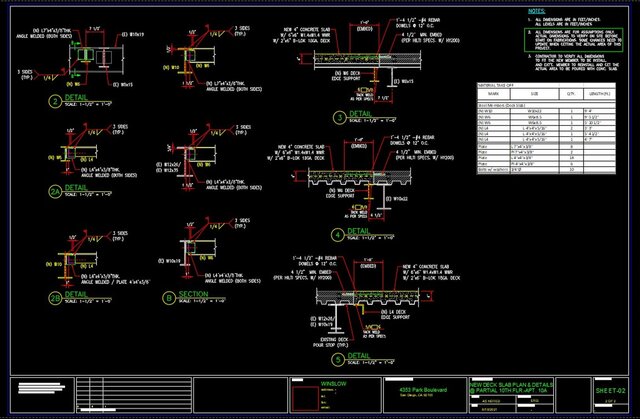Select the Detail 3 number bubble

[x=340, y=118]
